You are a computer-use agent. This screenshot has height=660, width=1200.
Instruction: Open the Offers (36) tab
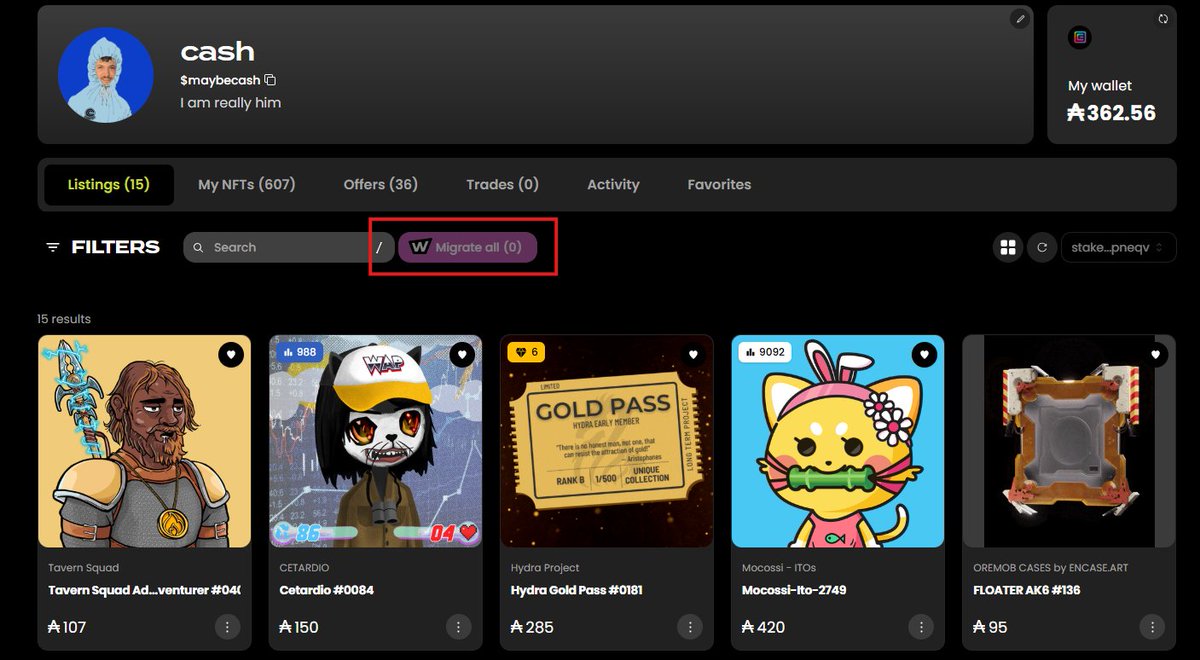tap(381, 185)
